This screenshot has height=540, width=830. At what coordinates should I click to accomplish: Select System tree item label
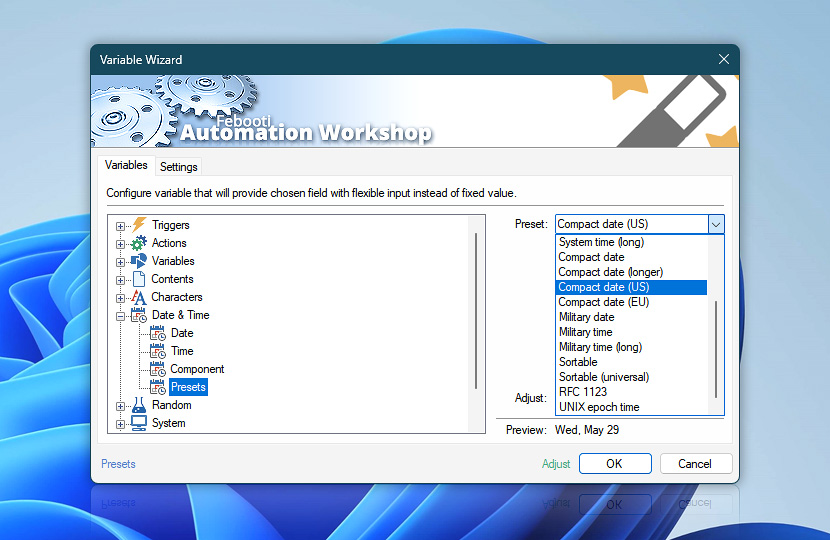(x=168, y=423)
